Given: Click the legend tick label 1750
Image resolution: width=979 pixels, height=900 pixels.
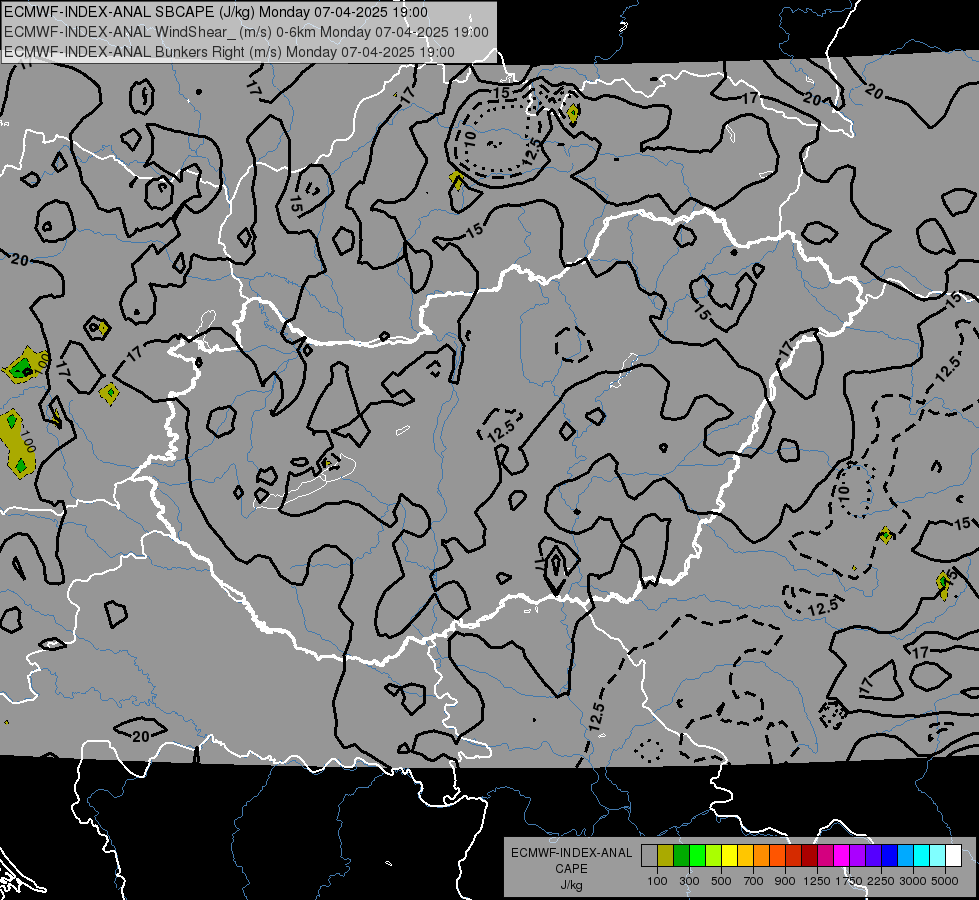Looking at the screenshot, I should point(849,881).
